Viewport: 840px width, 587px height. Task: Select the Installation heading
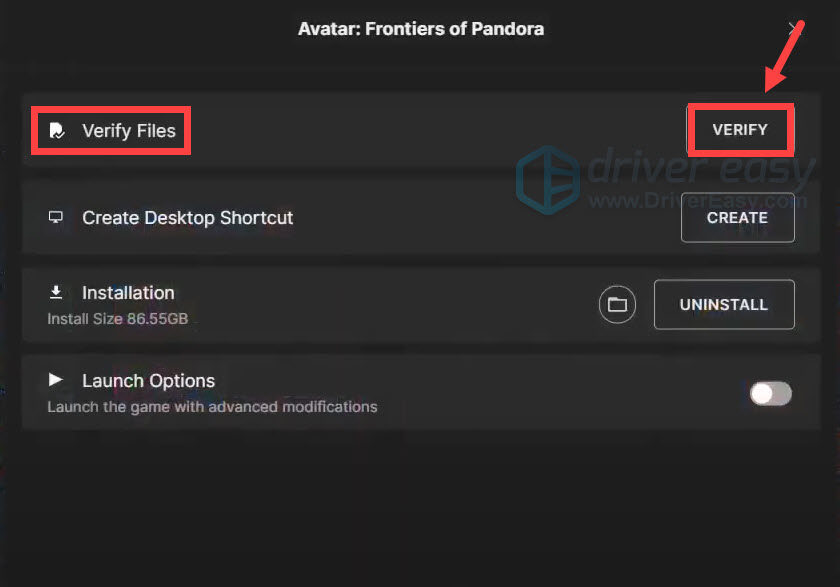[x=128, y=293]
